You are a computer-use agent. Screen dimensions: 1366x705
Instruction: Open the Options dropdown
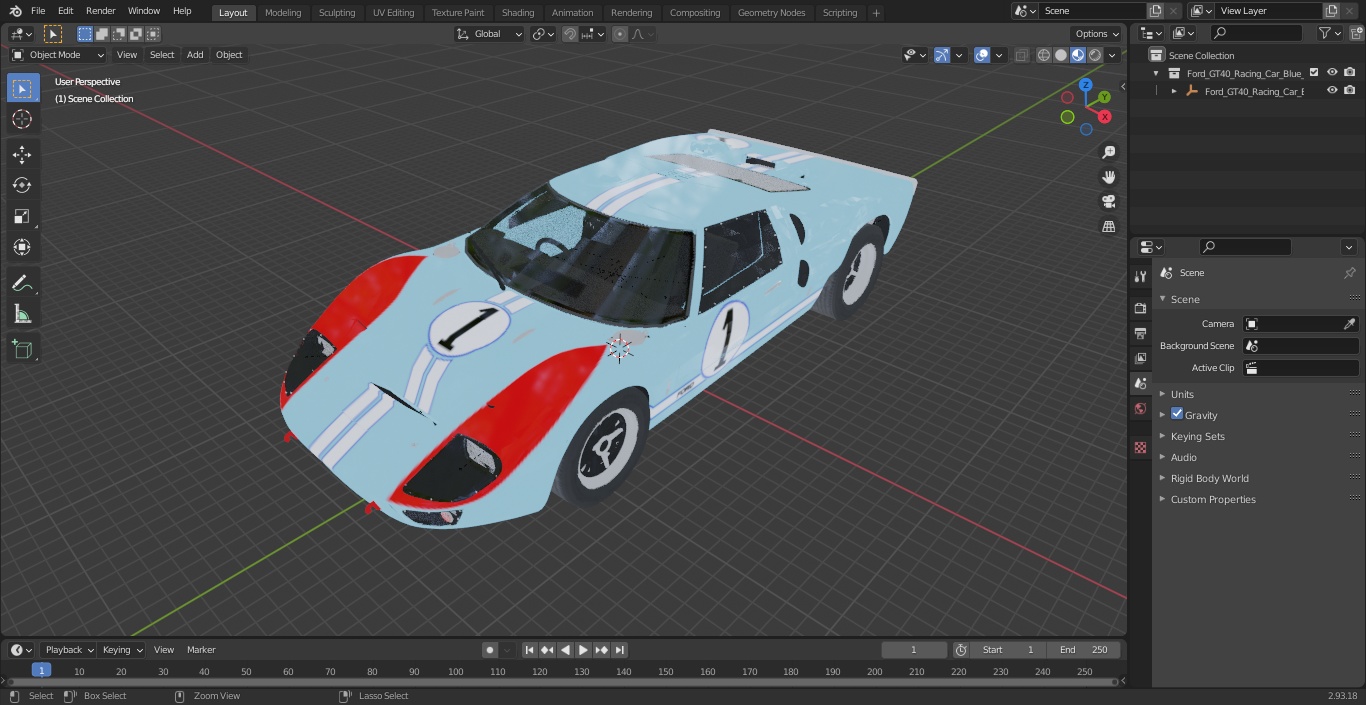pos(1098,34)
